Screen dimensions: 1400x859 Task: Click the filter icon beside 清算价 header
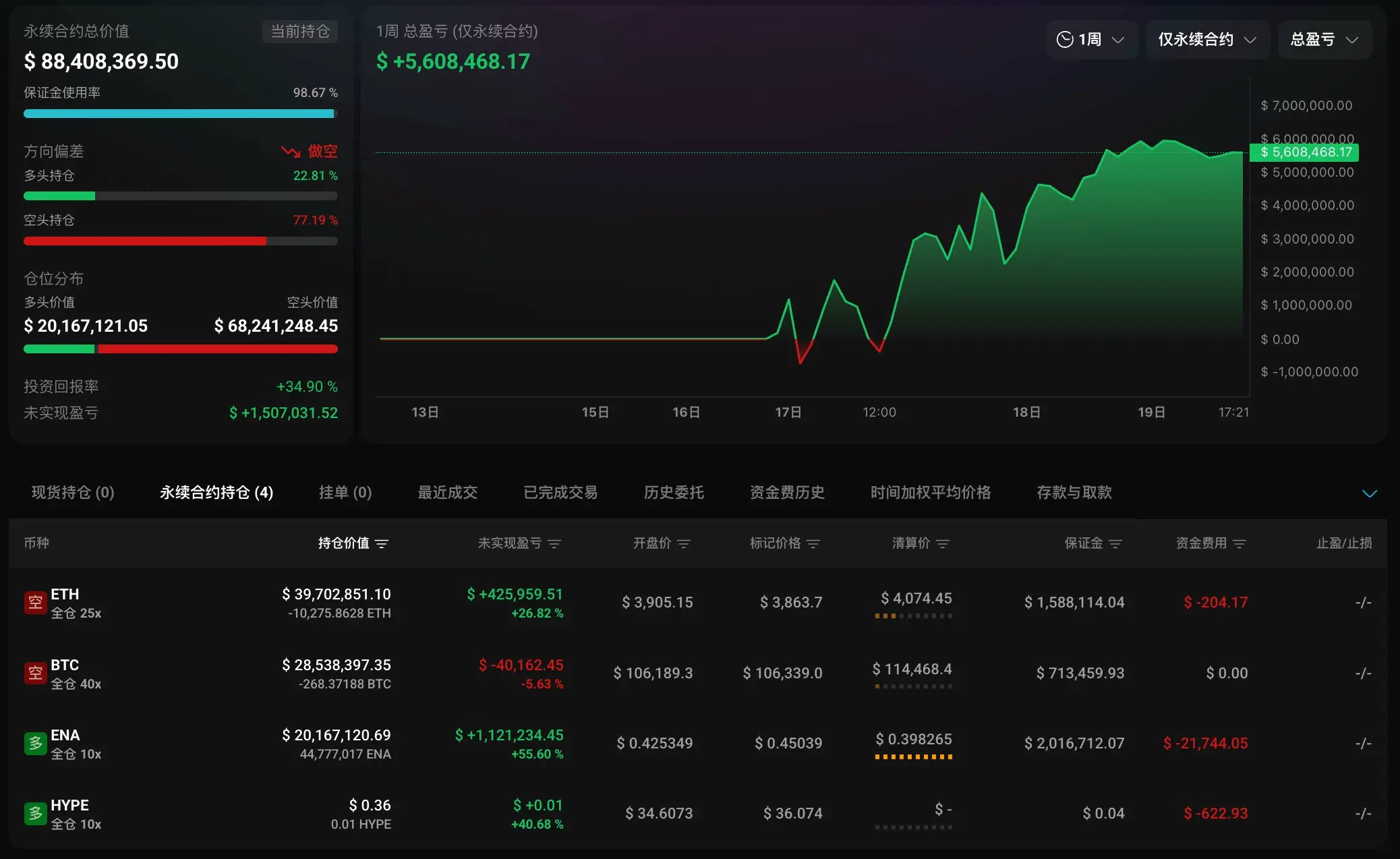943,543
